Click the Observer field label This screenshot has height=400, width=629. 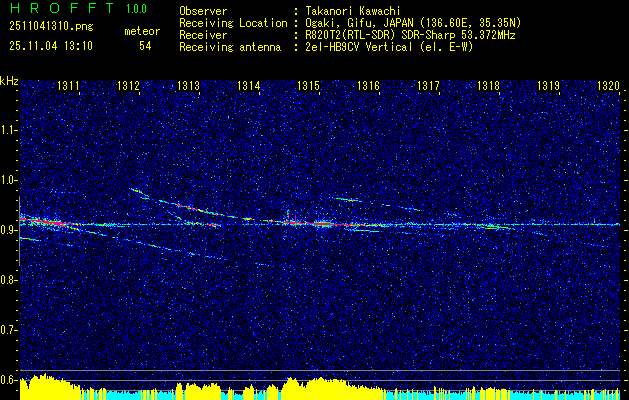pyautogui.click(x=203, y=11)
